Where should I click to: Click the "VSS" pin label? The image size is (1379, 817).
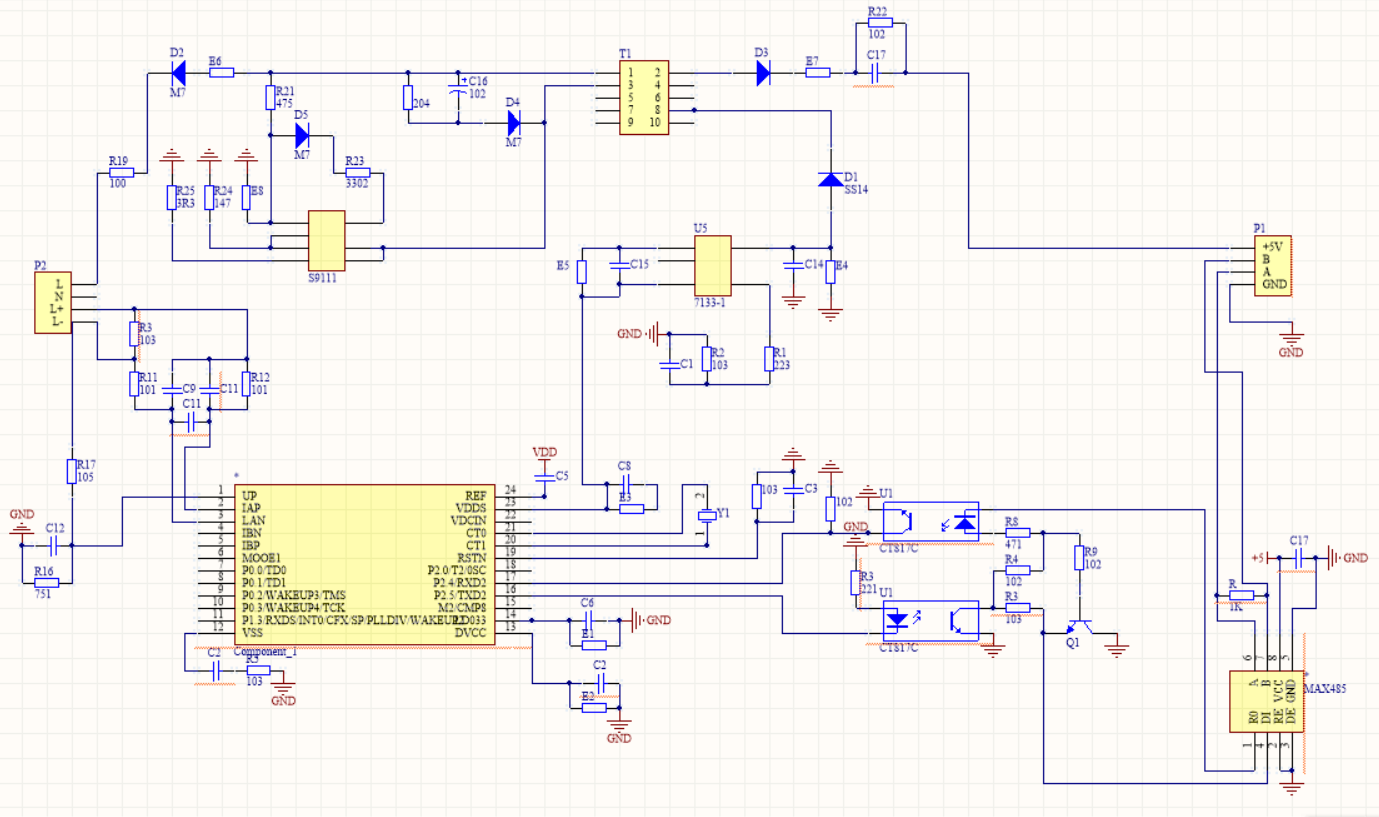pos(254,633)
